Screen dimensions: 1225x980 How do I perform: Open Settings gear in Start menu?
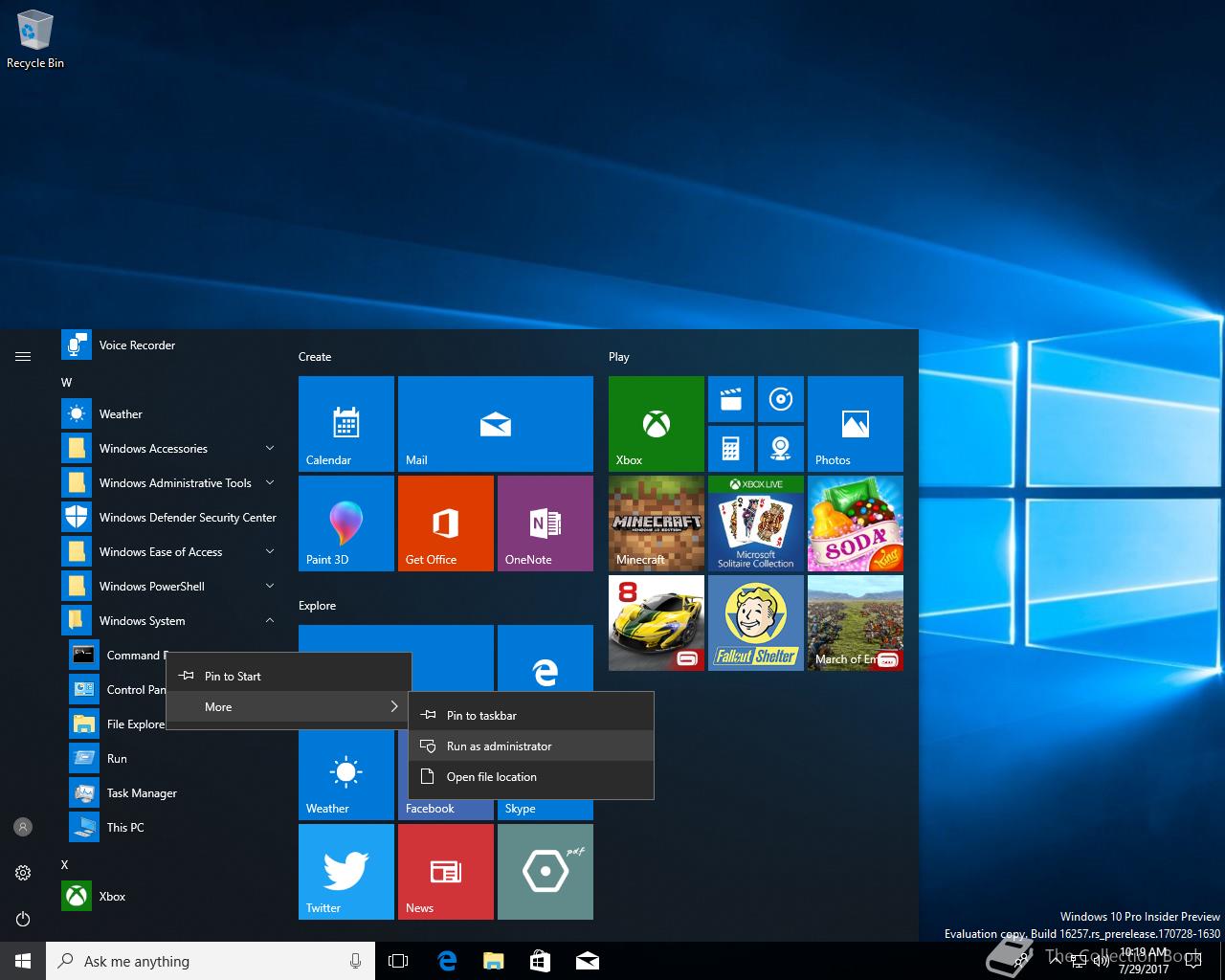click(23, 873)
